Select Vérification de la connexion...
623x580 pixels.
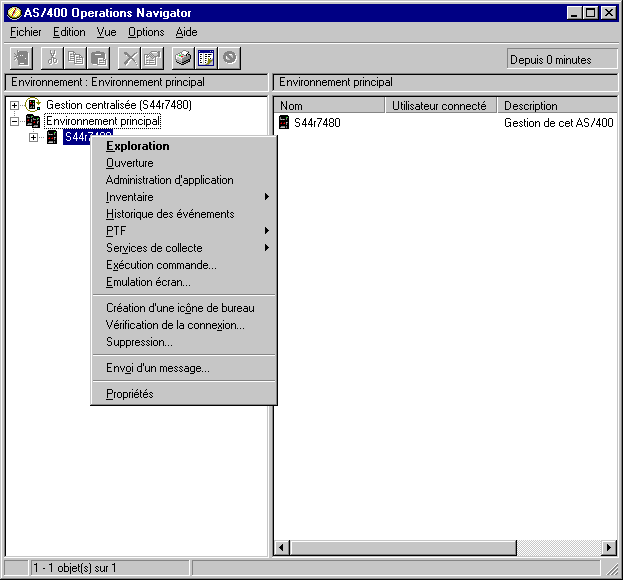[x=184, y=325]
